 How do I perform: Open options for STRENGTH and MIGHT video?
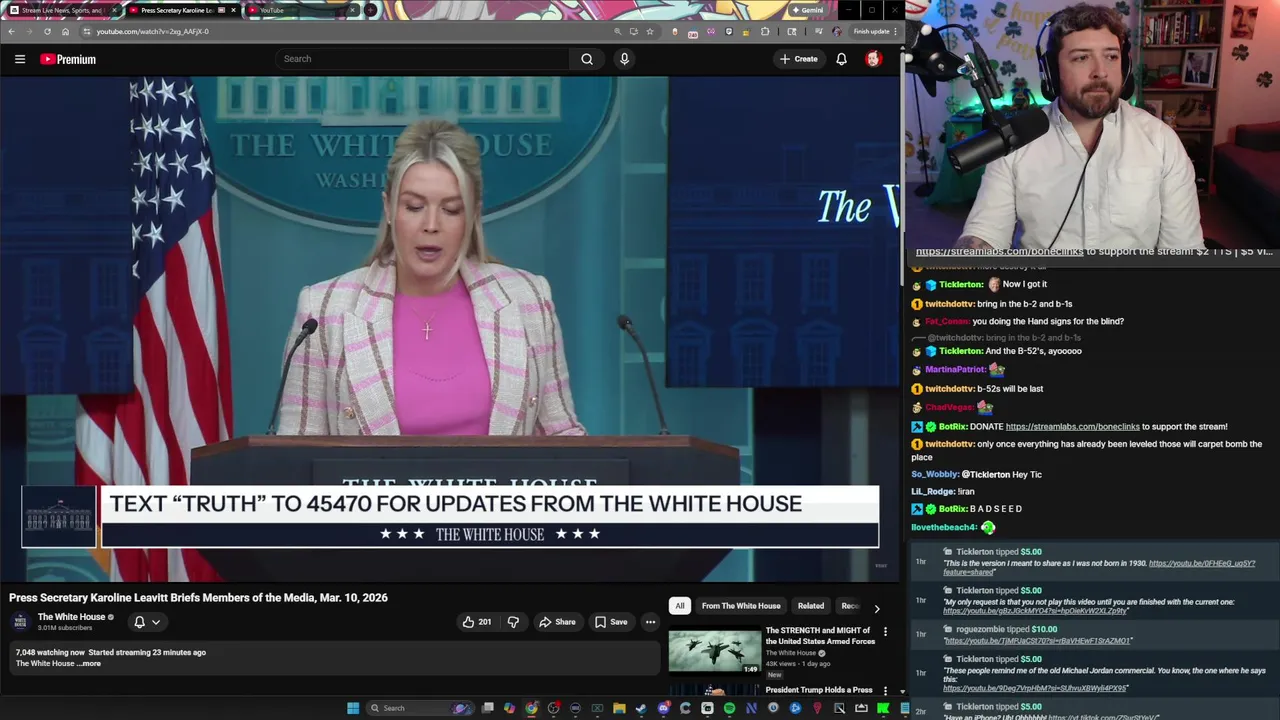(885, 632)
